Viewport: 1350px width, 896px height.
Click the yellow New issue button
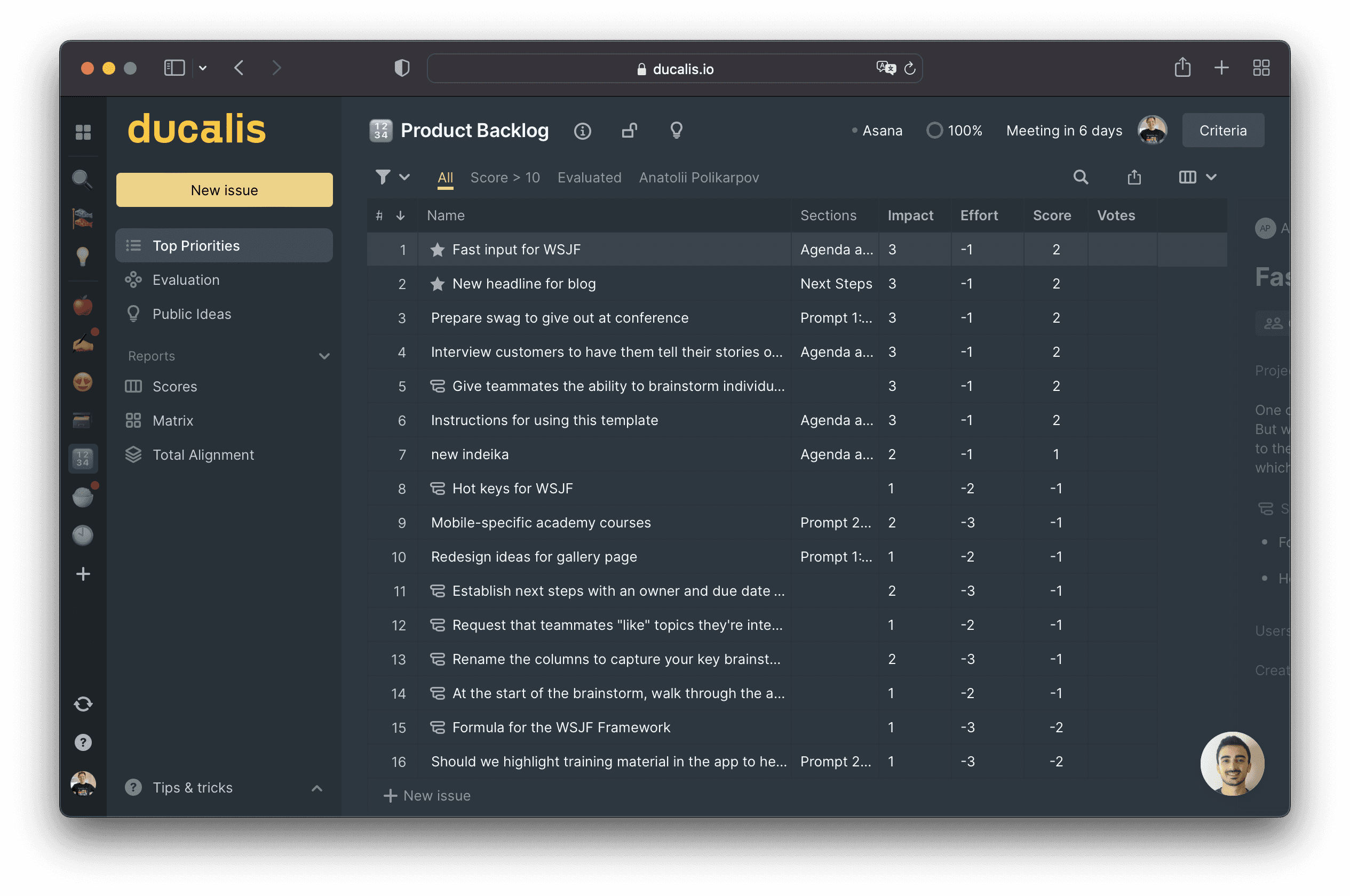[224, 190]
